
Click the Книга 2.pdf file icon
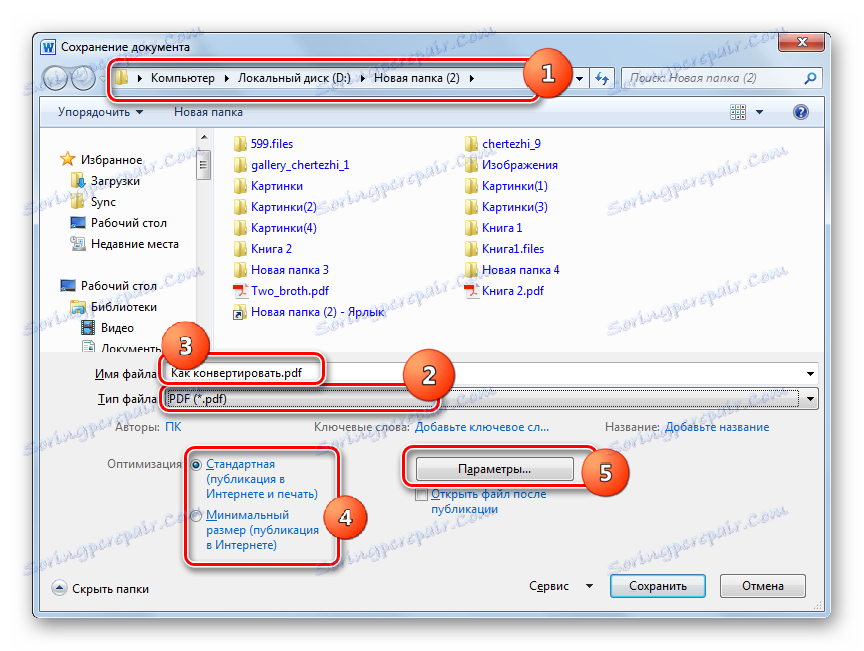pos(471,290)
